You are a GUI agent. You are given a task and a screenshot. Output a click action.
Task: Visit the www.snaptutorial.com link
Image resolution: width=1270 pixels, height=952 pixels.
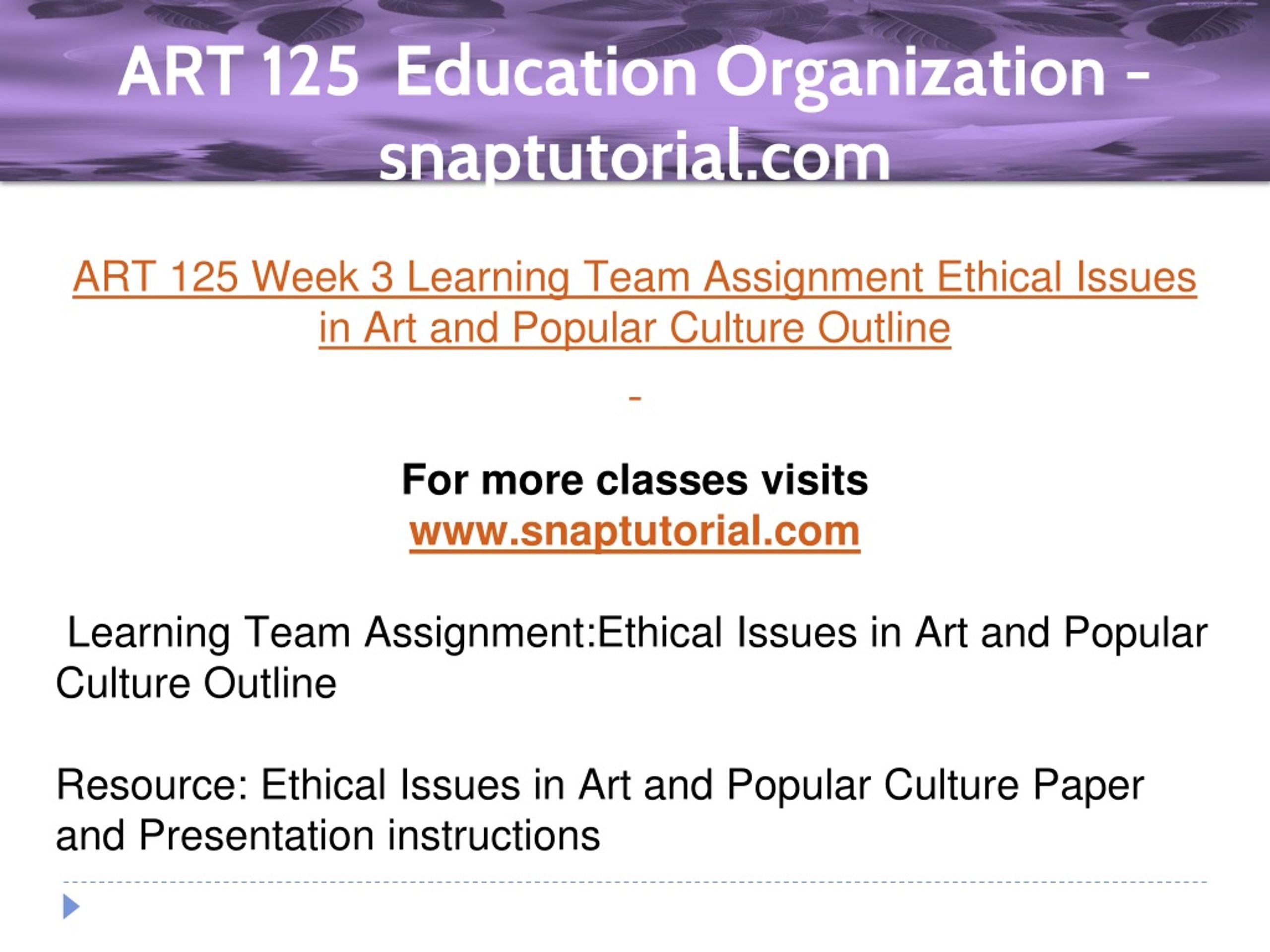(x=635, y=532)
